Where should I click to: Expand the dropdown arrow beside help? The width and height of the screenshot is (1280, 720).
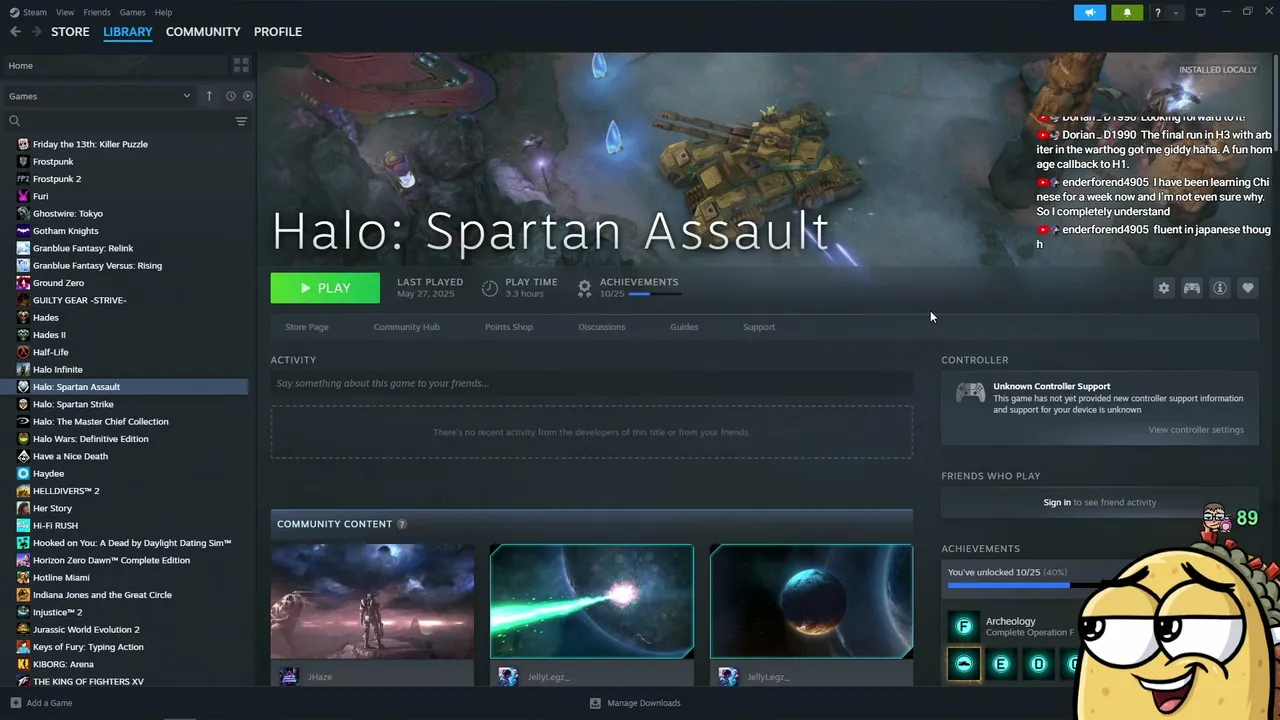pyautogui.click(x=1176, y=13)
